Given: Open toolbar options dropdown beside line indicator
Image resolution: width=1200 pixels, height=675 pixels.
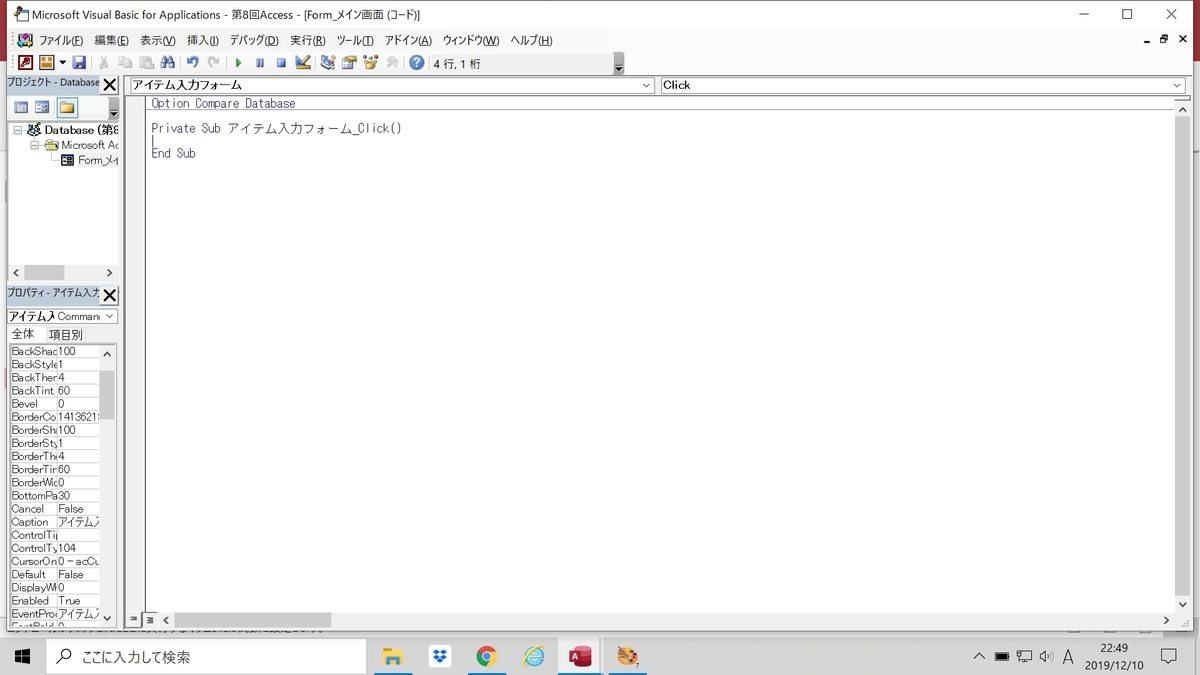Looking at the screenshot, I should point(619,66).
